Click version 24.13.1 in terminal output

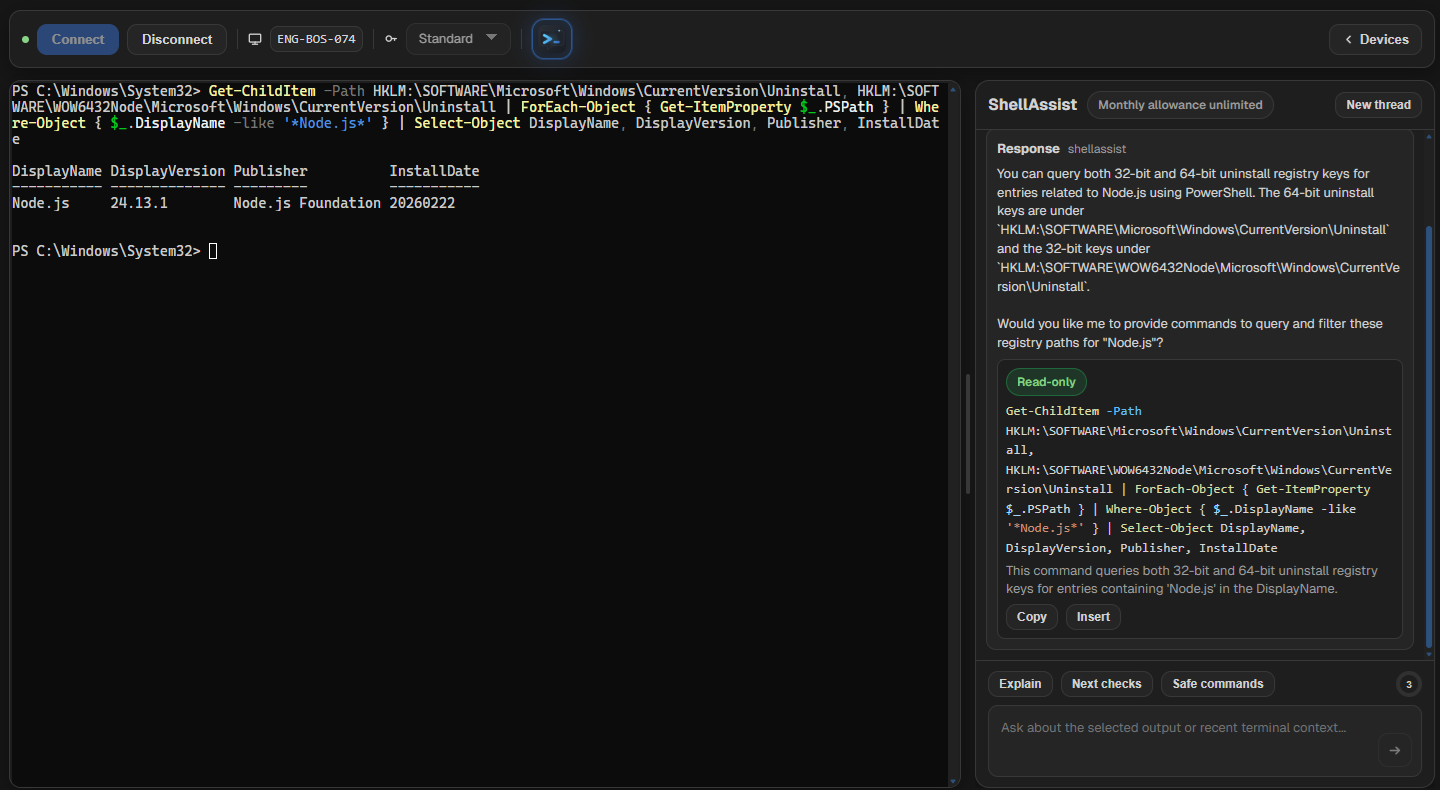coord(139,203)
